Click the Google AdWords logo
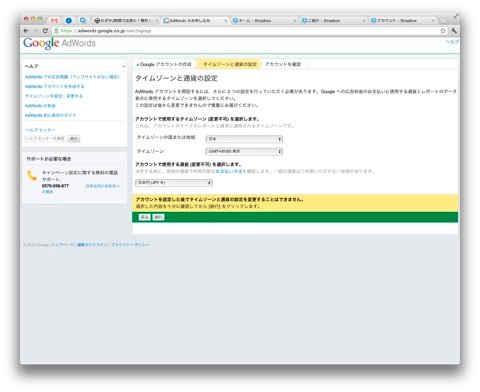The width and height of the screenshot is (480, 392). coord(59,43)
